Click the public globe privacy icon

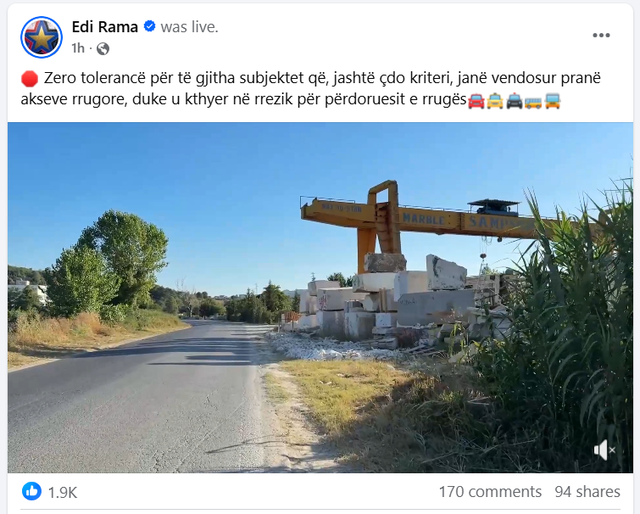[103, 49]
